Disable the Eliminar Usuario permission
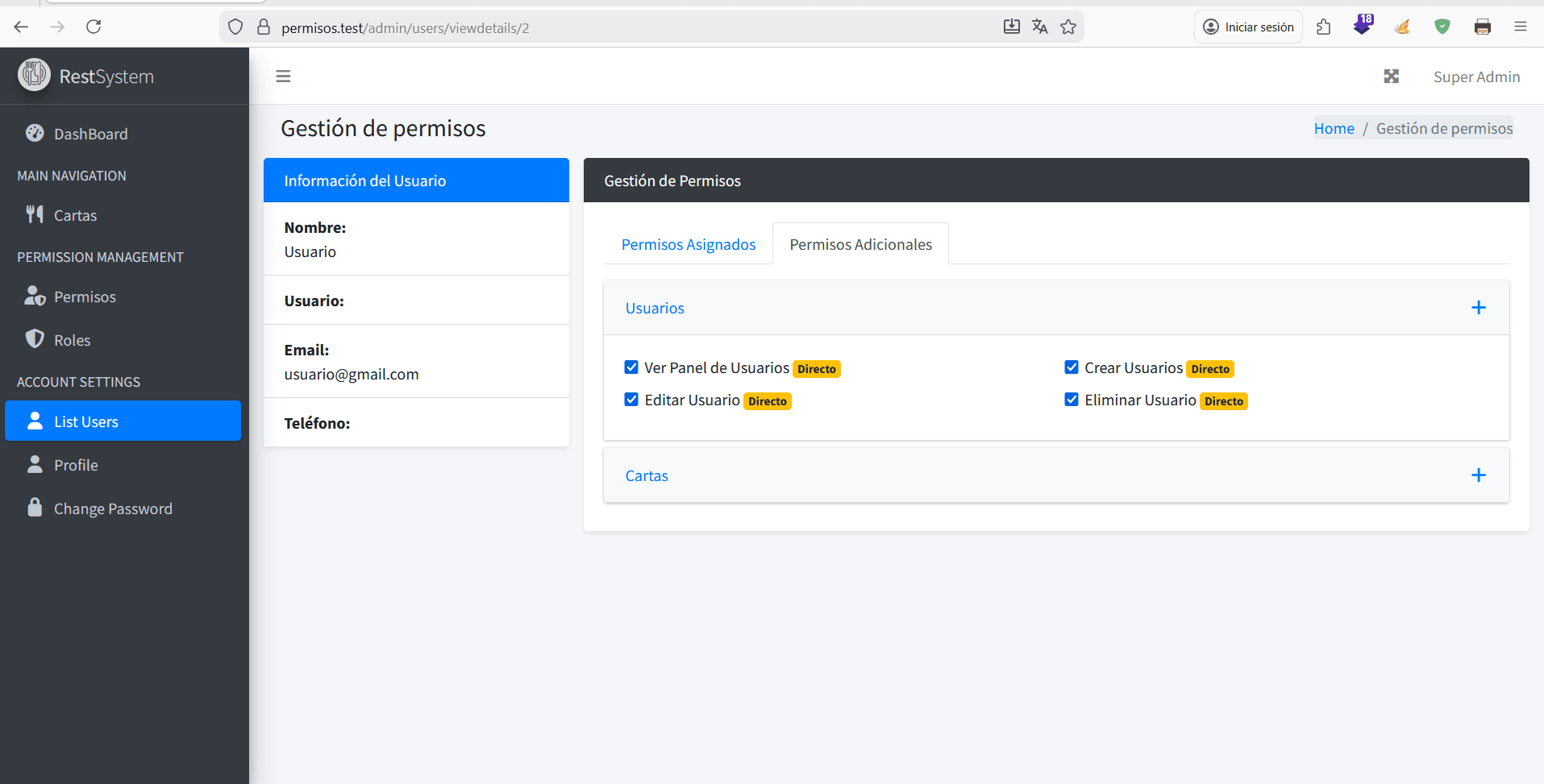Image resolution: width=1544 pixels, height=784 pixels. (1072, 400)
